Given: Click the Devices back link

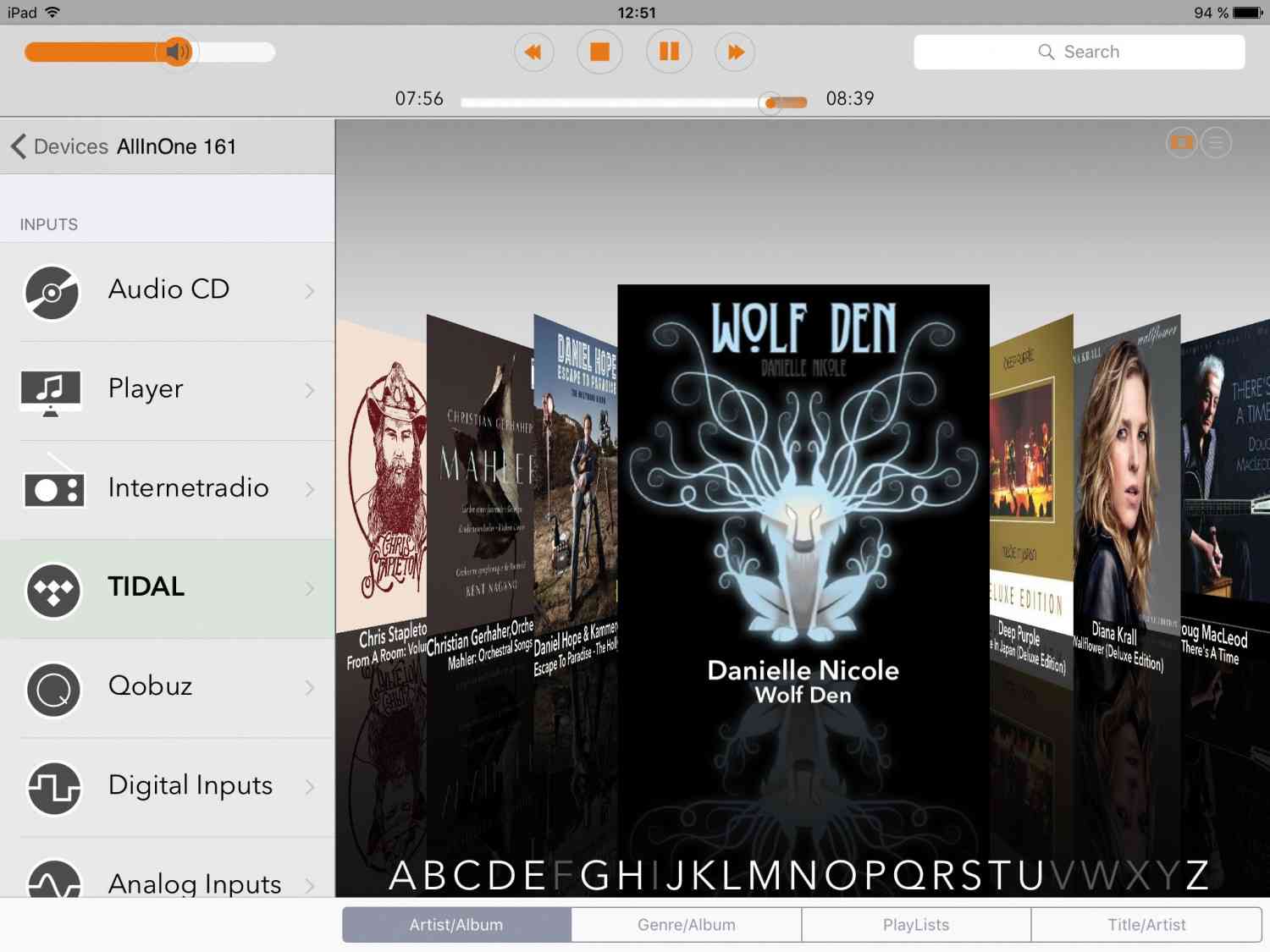Looking at the screenshot, I should coord(71,146).
